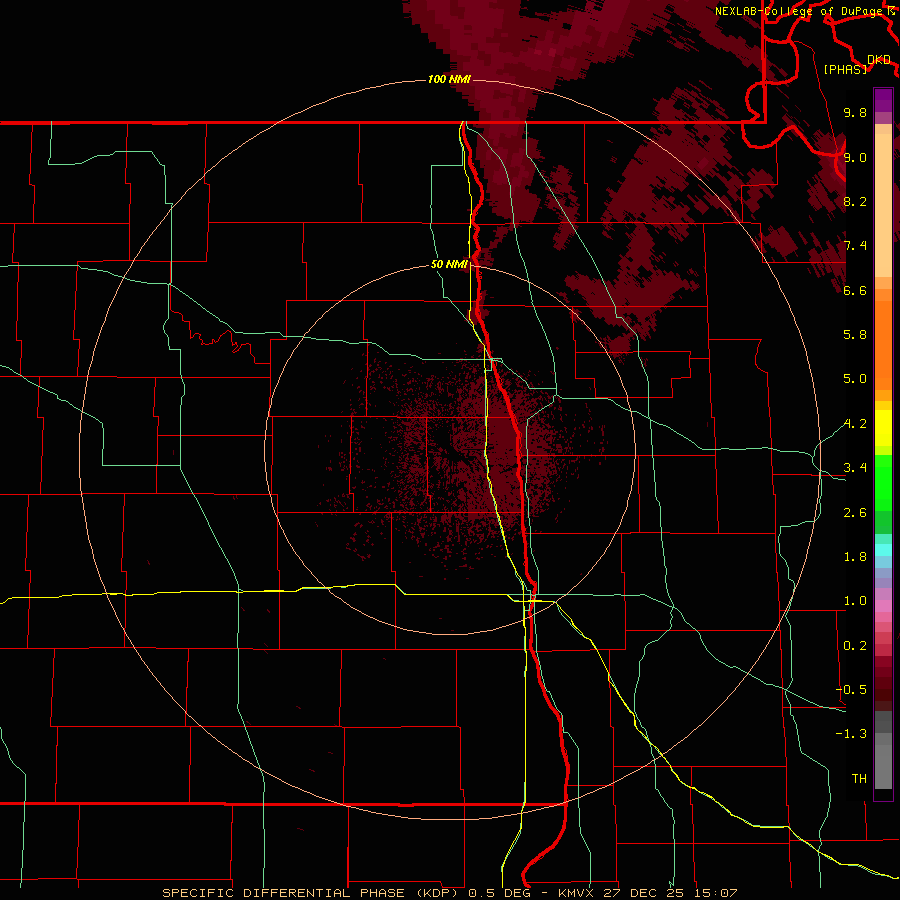Click the SPECIFIC DIFFERENTIAL PHASE (KDP) caption
900x900 pixels.
tap(313, 893)
